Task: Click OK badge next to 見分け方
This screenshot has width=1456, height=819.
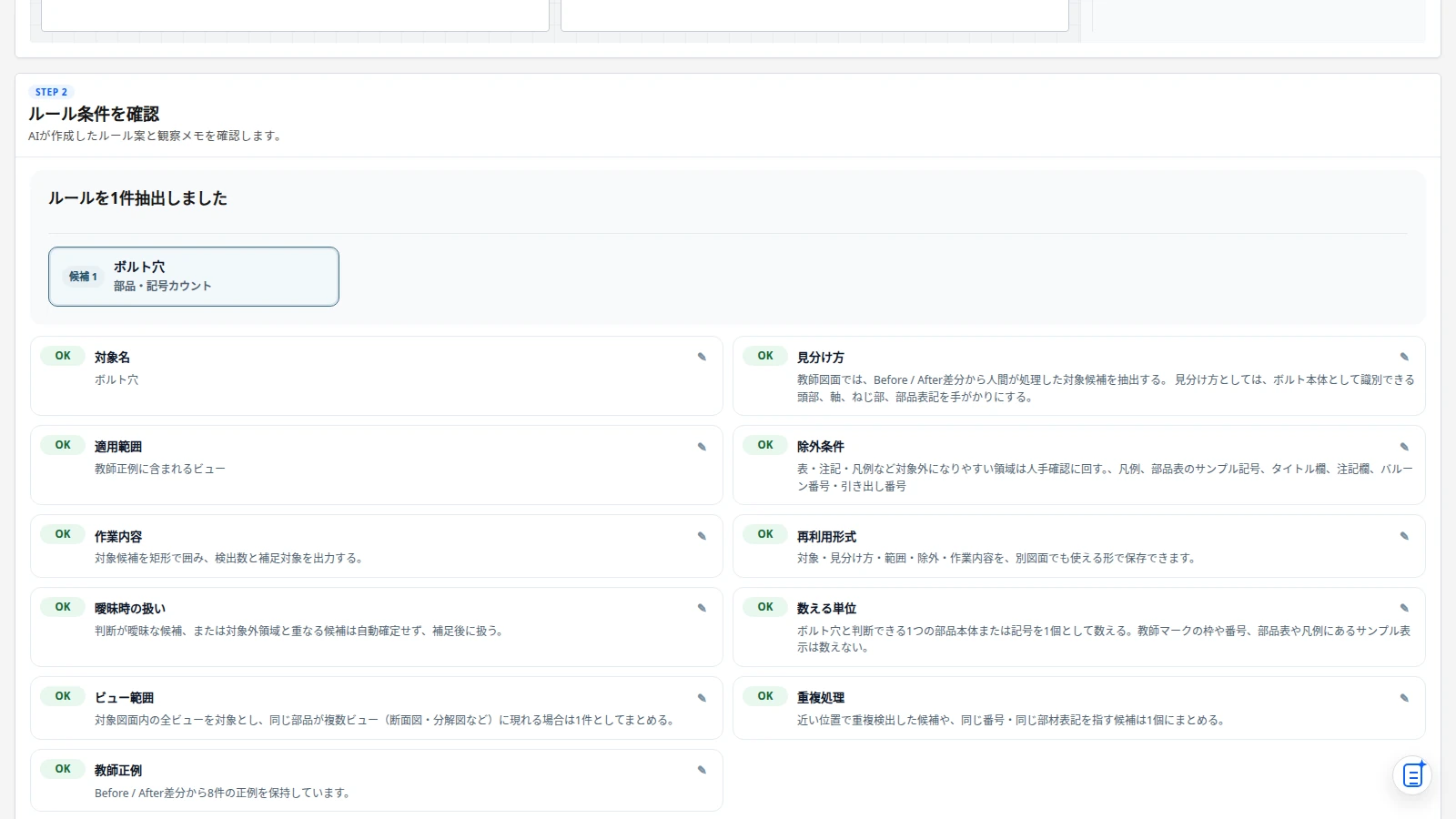Action: [765, 356]
